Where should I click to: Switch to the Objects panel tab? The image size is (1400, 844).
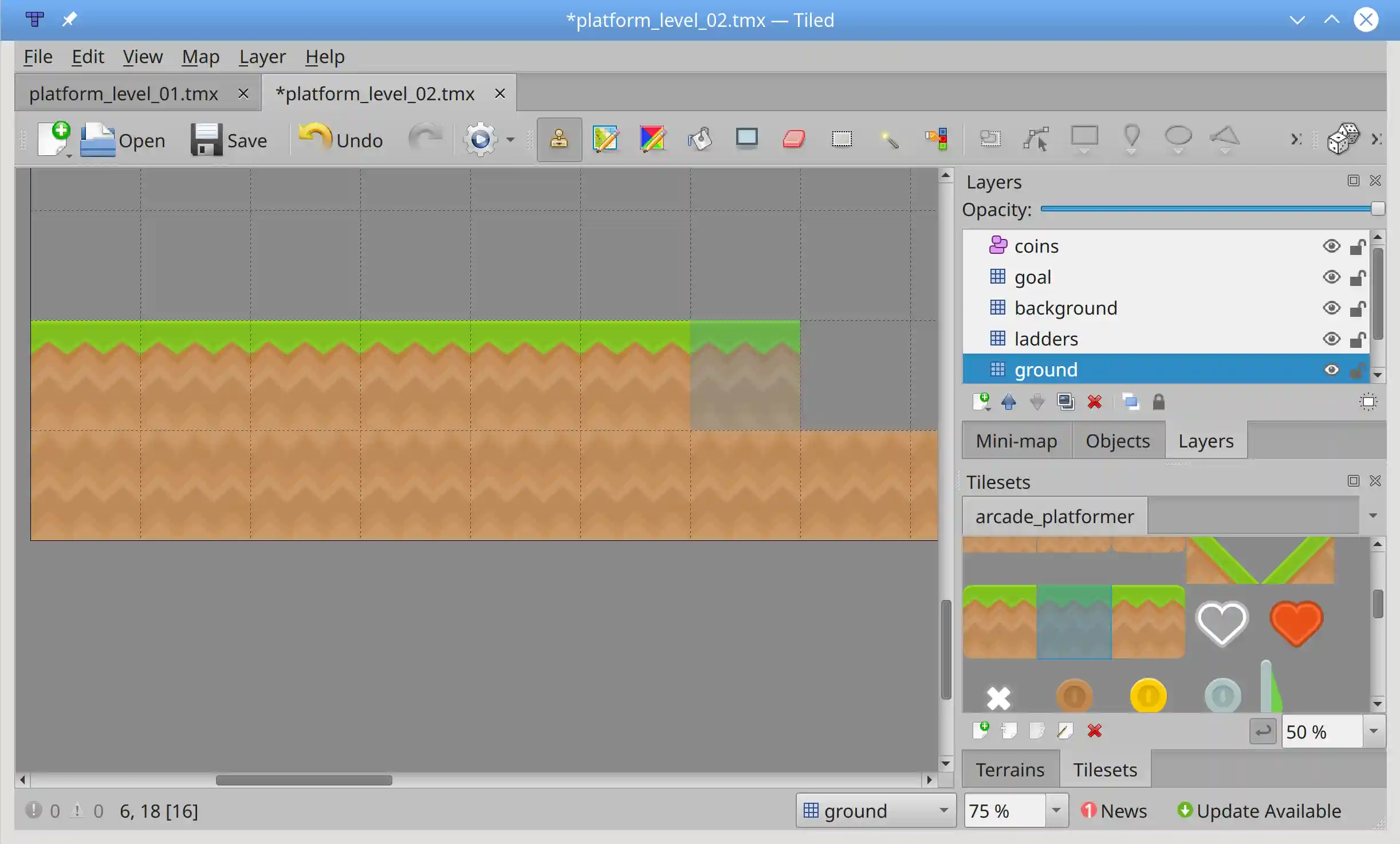point(1117,440)
